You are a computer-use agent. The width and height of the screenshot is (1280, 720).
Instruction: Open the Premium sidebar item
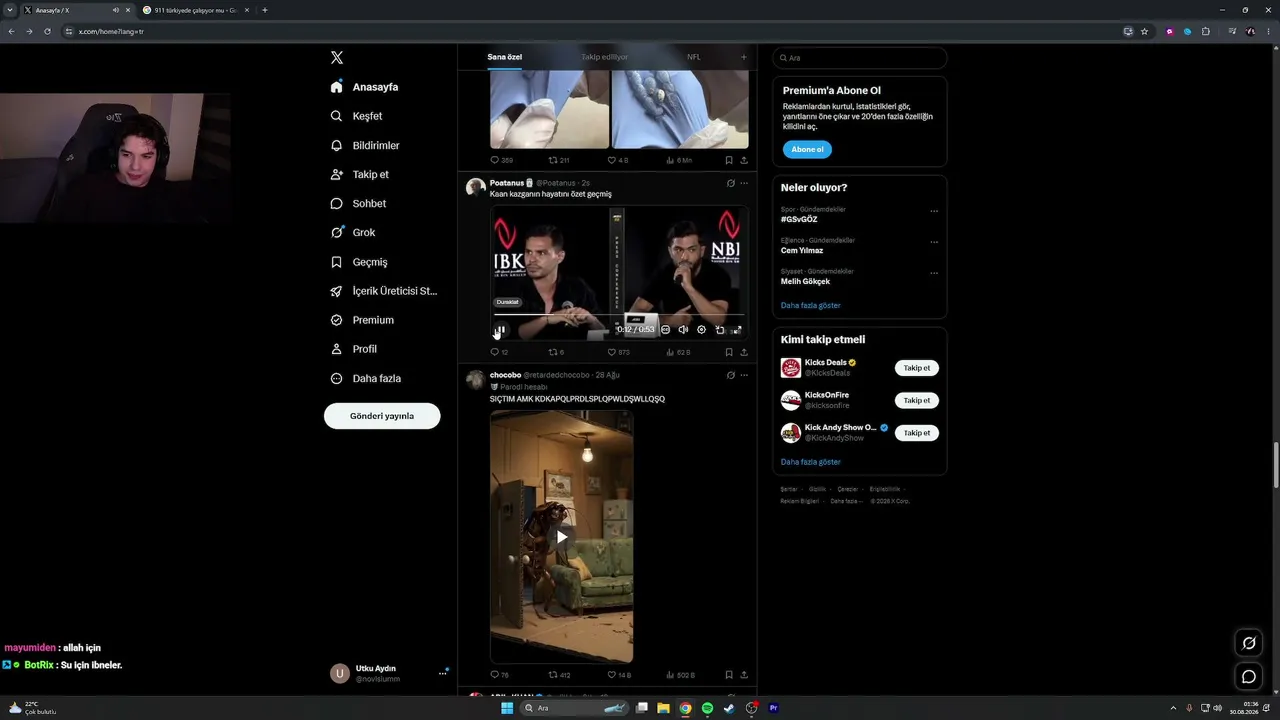tap(362, 320)
